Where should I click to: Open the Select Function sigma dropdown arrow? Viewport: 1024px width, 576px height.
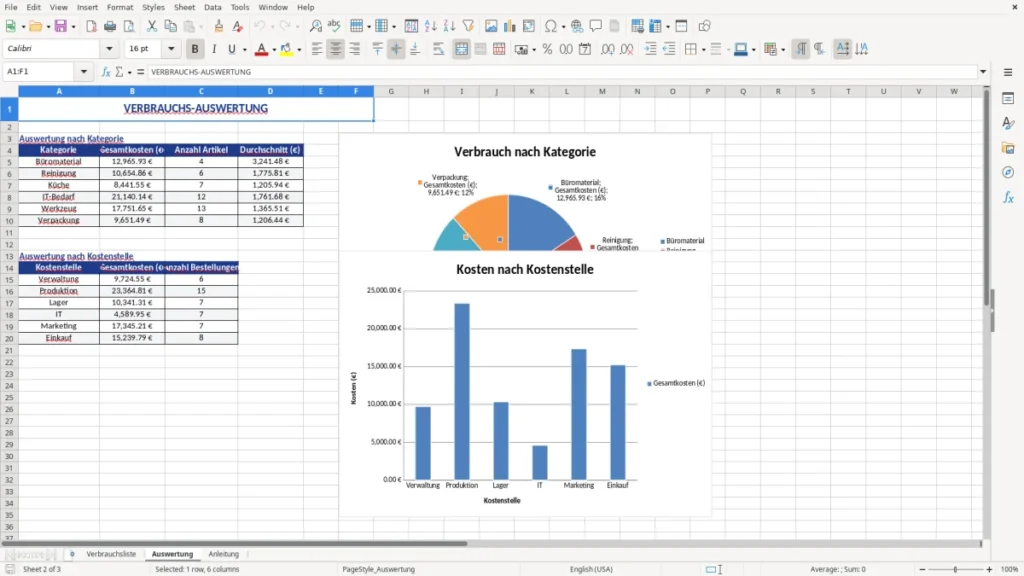coord(129,72)
